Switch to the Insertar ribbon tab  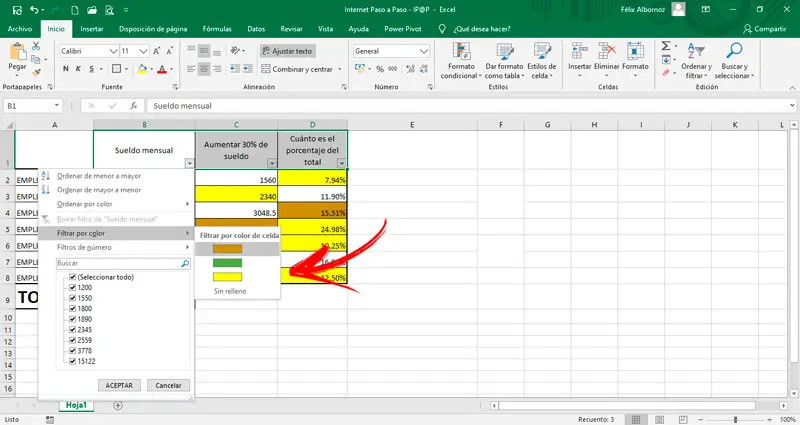coord(92,29)
